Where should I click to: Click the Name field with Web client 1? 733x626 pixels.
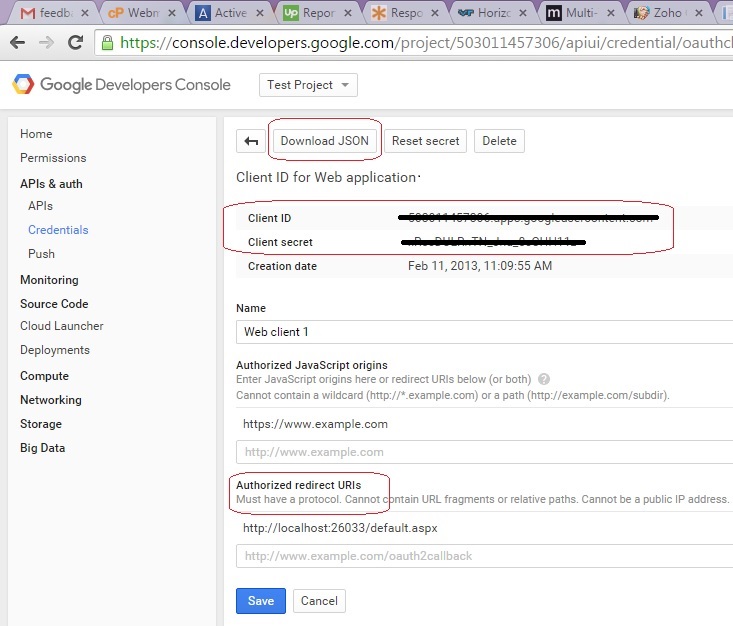[x=484, y=332]
